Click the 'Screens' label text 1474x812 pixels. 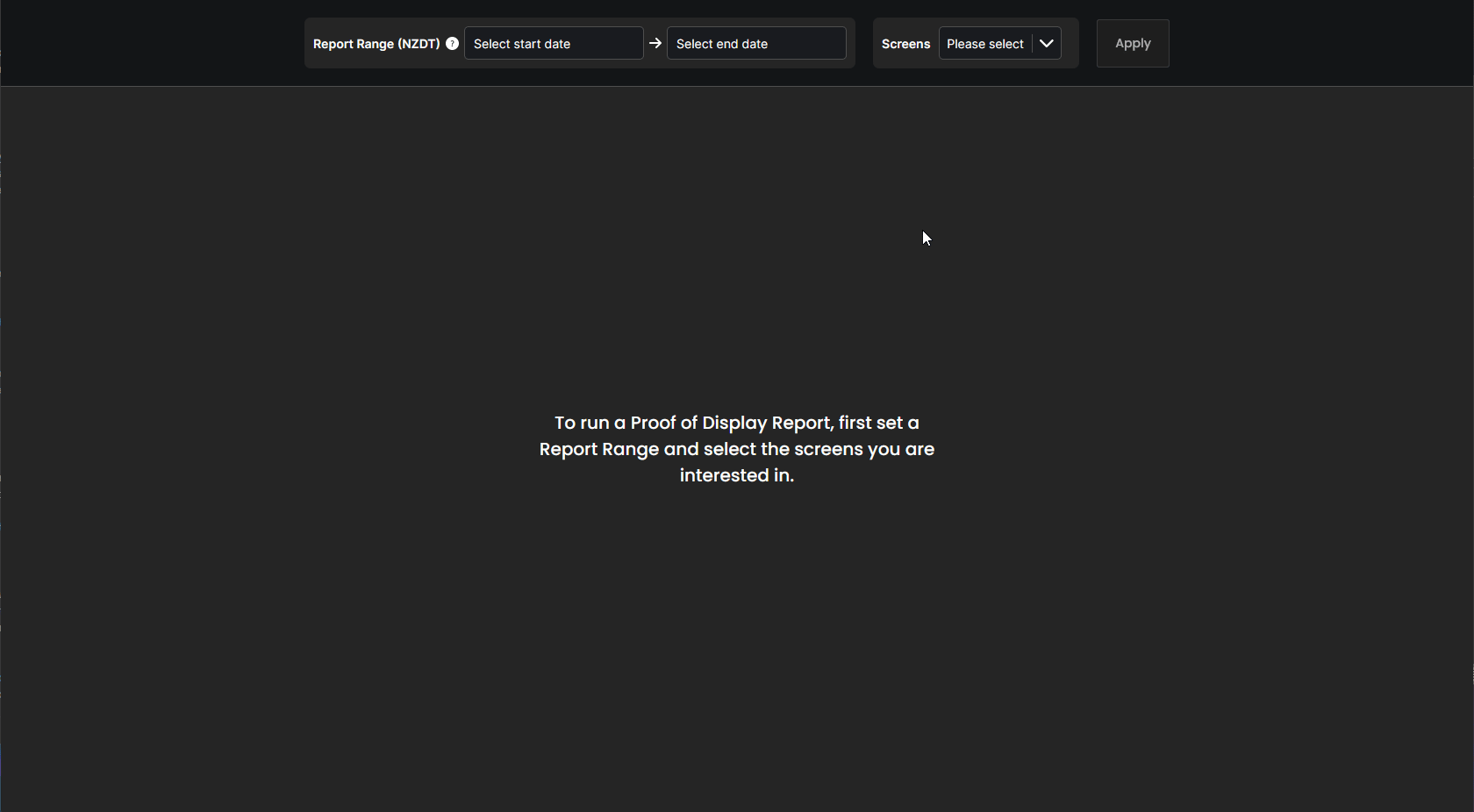[x=905, y=44]
